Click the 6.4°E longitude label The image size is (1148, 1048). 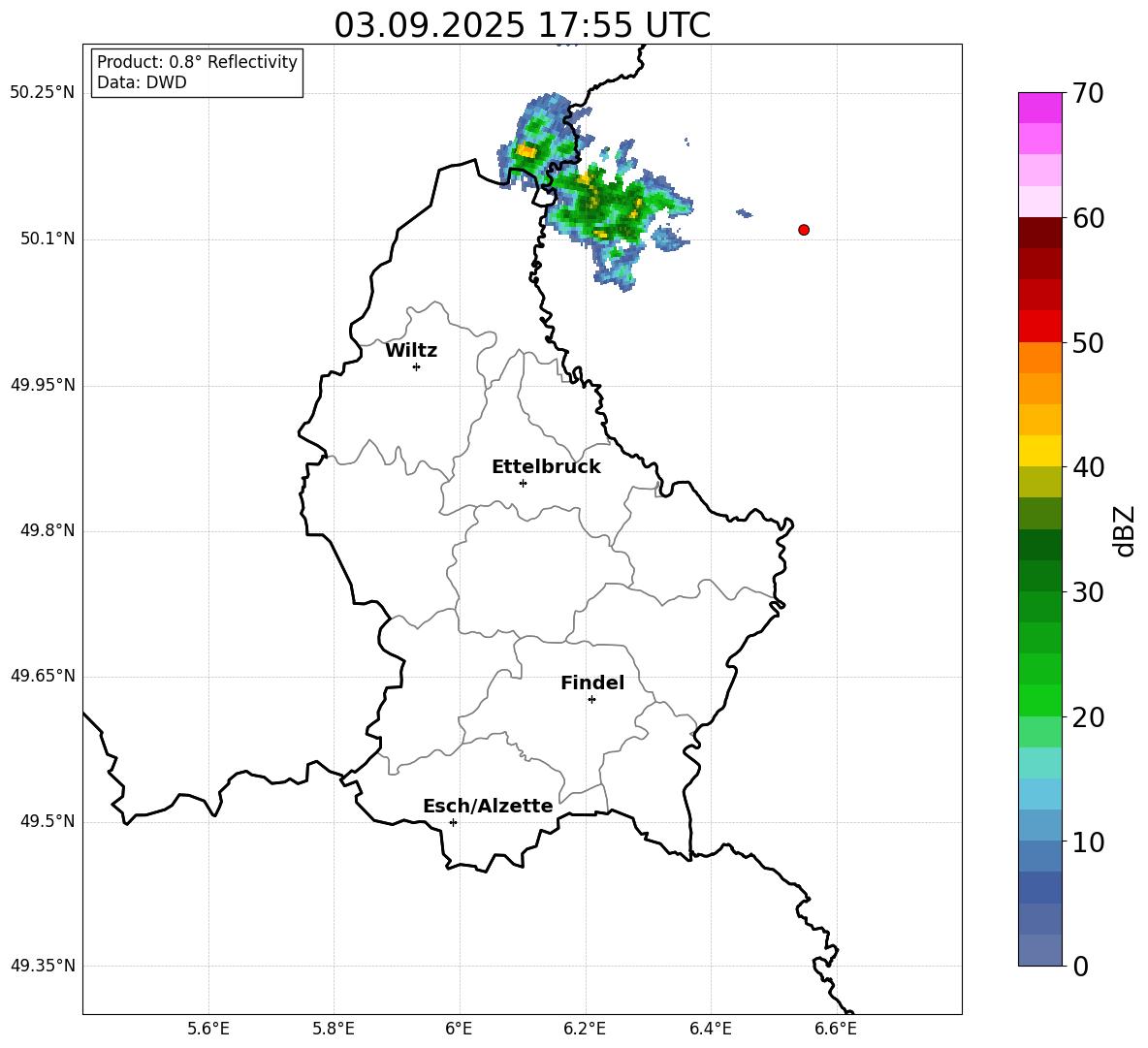point(710,1029)
